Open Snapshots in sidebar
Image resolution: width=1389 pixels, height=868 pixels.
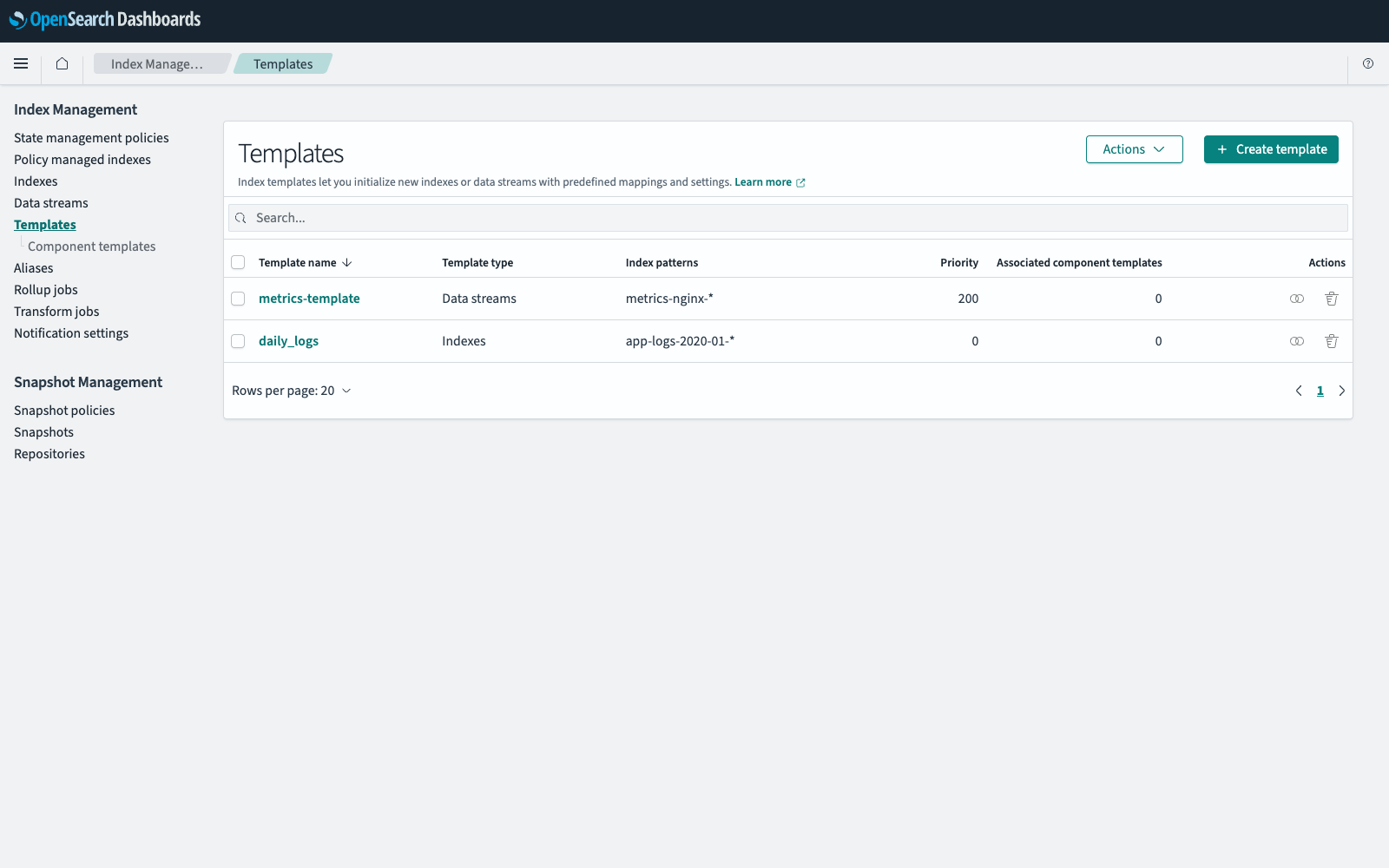click(43, 432)
